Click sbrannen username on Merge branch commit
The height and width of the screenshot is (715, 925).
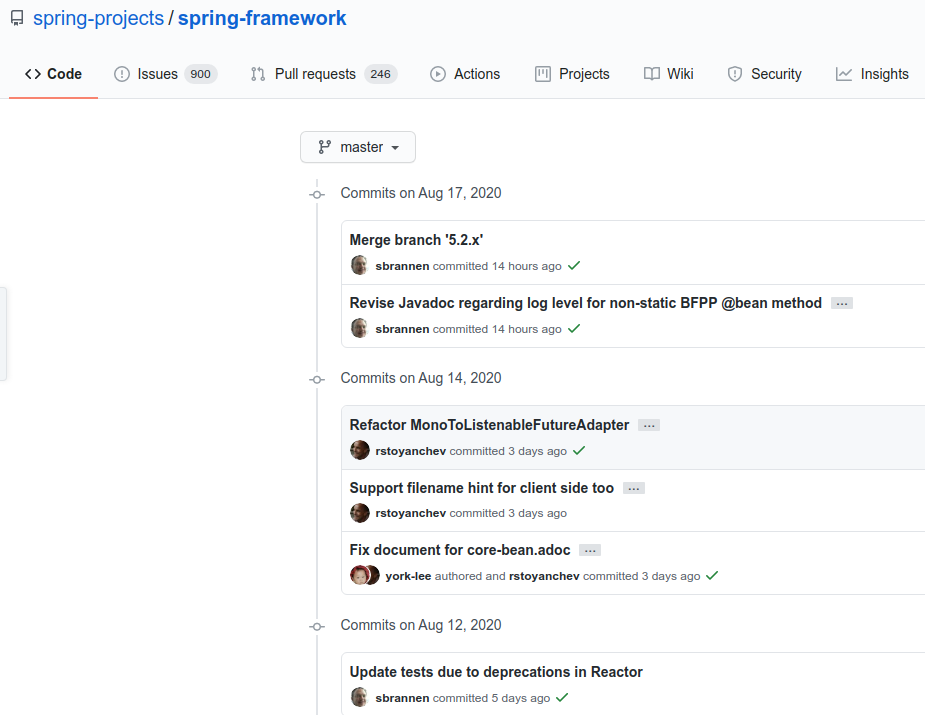point(402,266)
